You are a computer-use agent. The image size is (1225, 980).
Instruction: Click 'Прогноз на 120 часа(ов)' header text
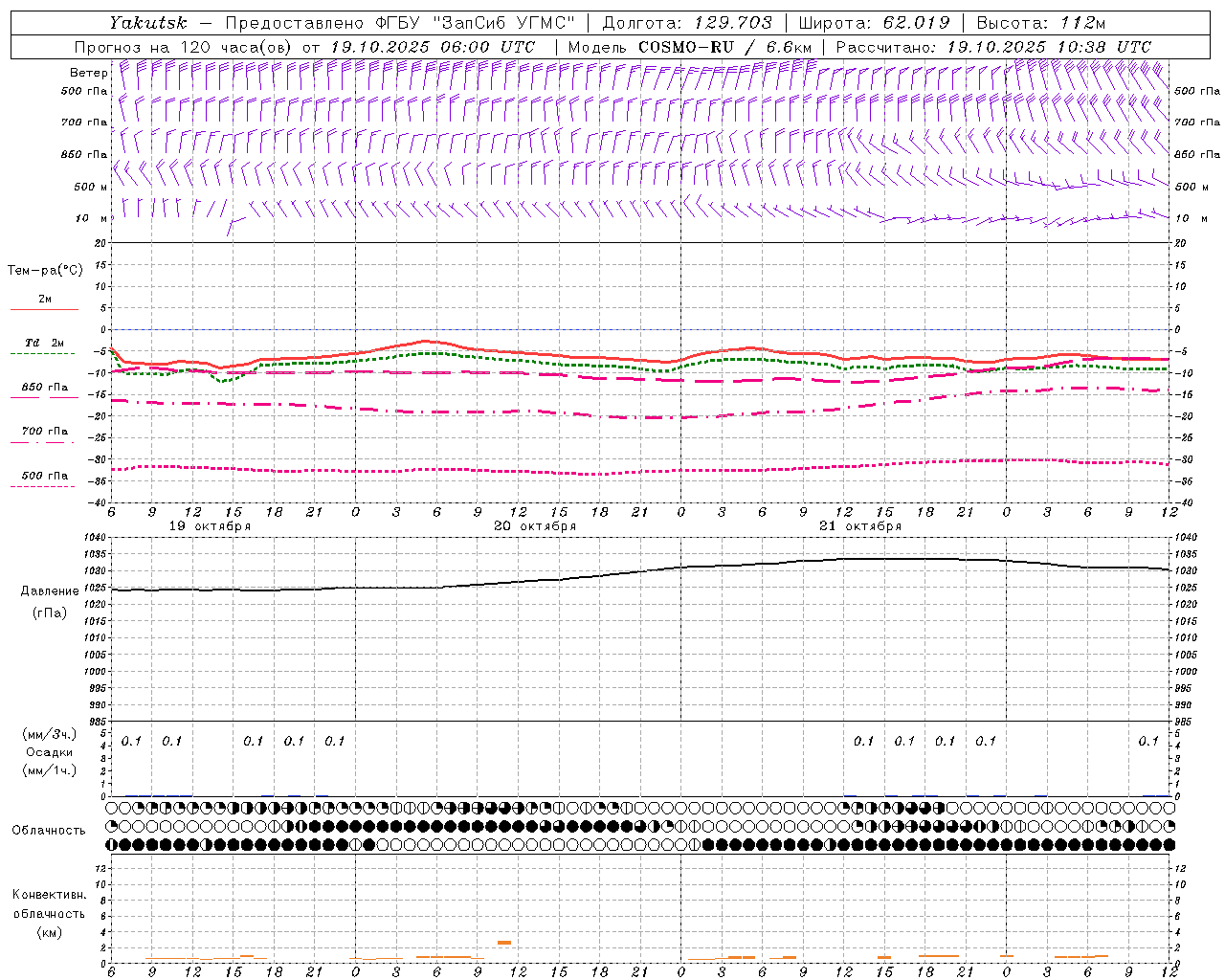point(184,47)
